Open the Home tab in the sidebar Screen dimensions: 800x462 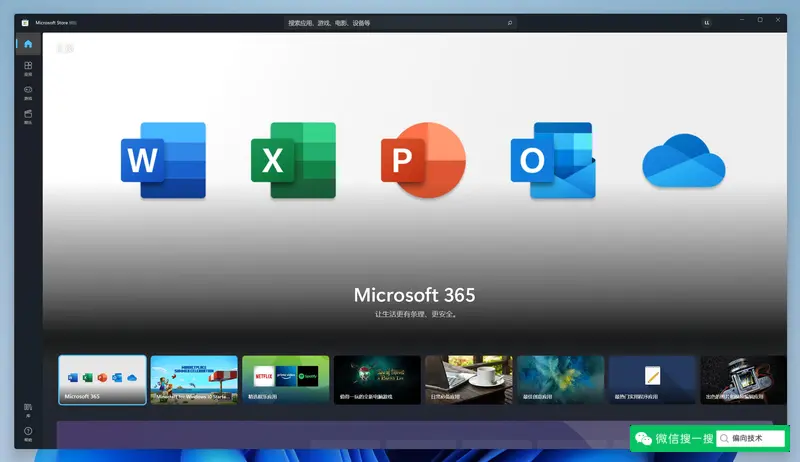point(28,44)
